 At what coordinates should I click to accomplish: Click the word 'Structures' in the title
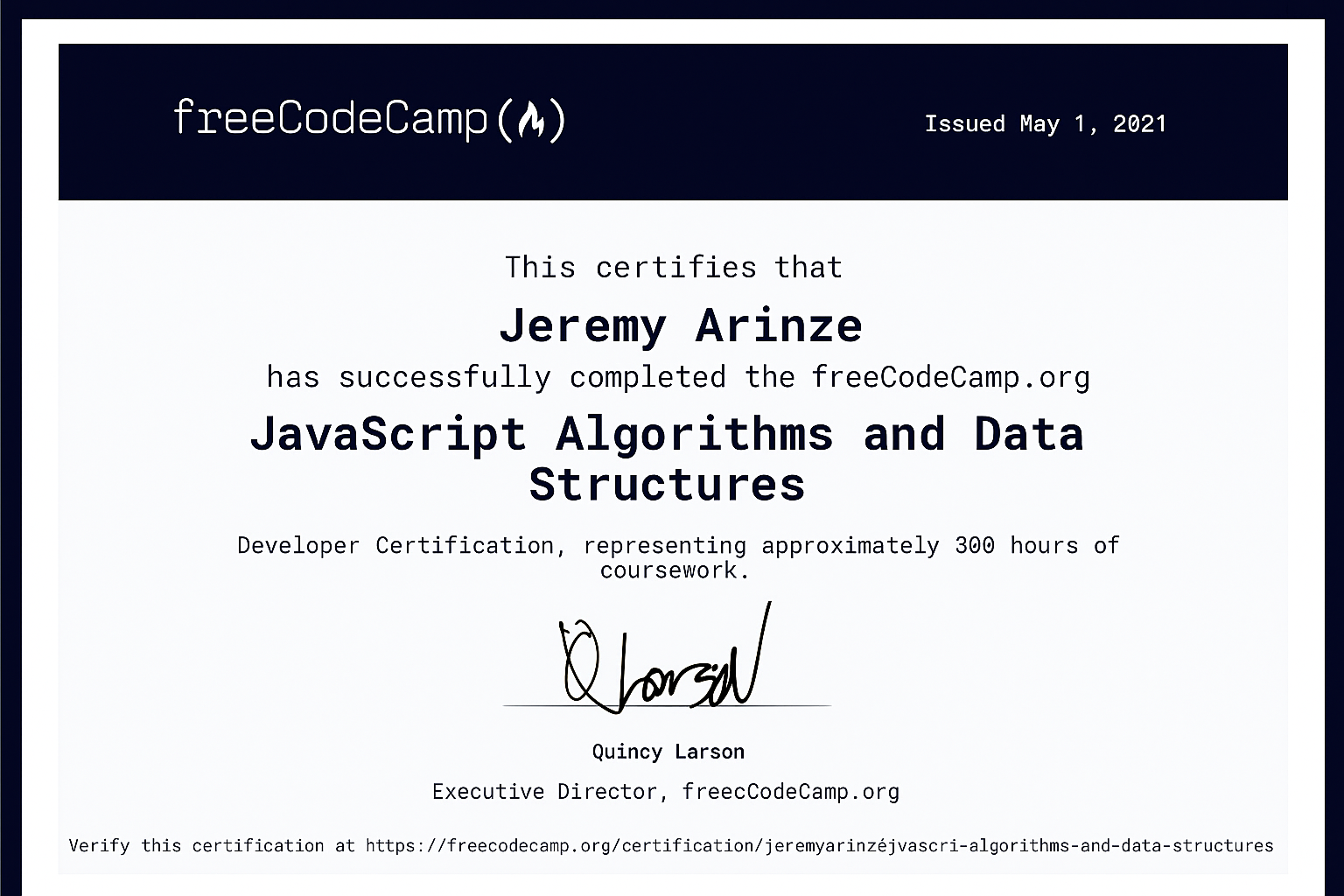pyautogui.click(x=667, y=485)
